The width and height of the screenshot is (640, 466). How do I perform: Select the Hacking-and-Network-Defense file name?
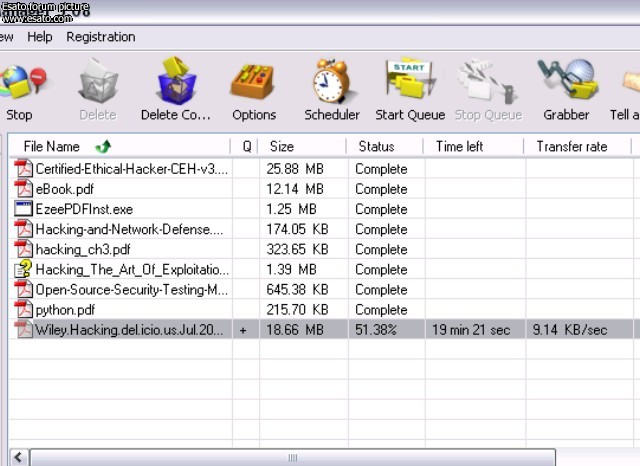pos(129,229)
